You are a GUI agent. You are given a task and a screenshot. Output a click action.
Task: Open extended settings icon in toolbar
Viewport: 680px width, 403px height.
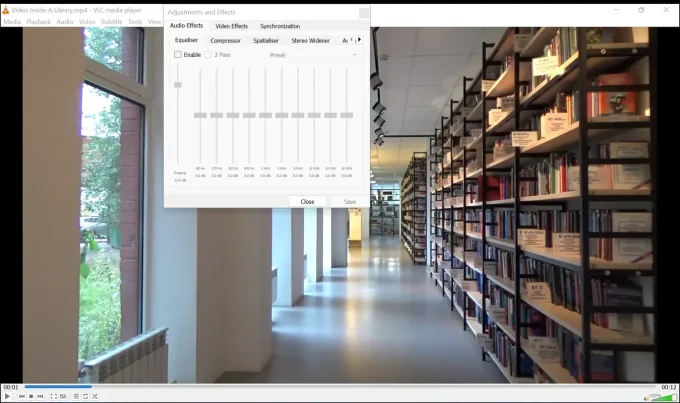pos(64,397)
